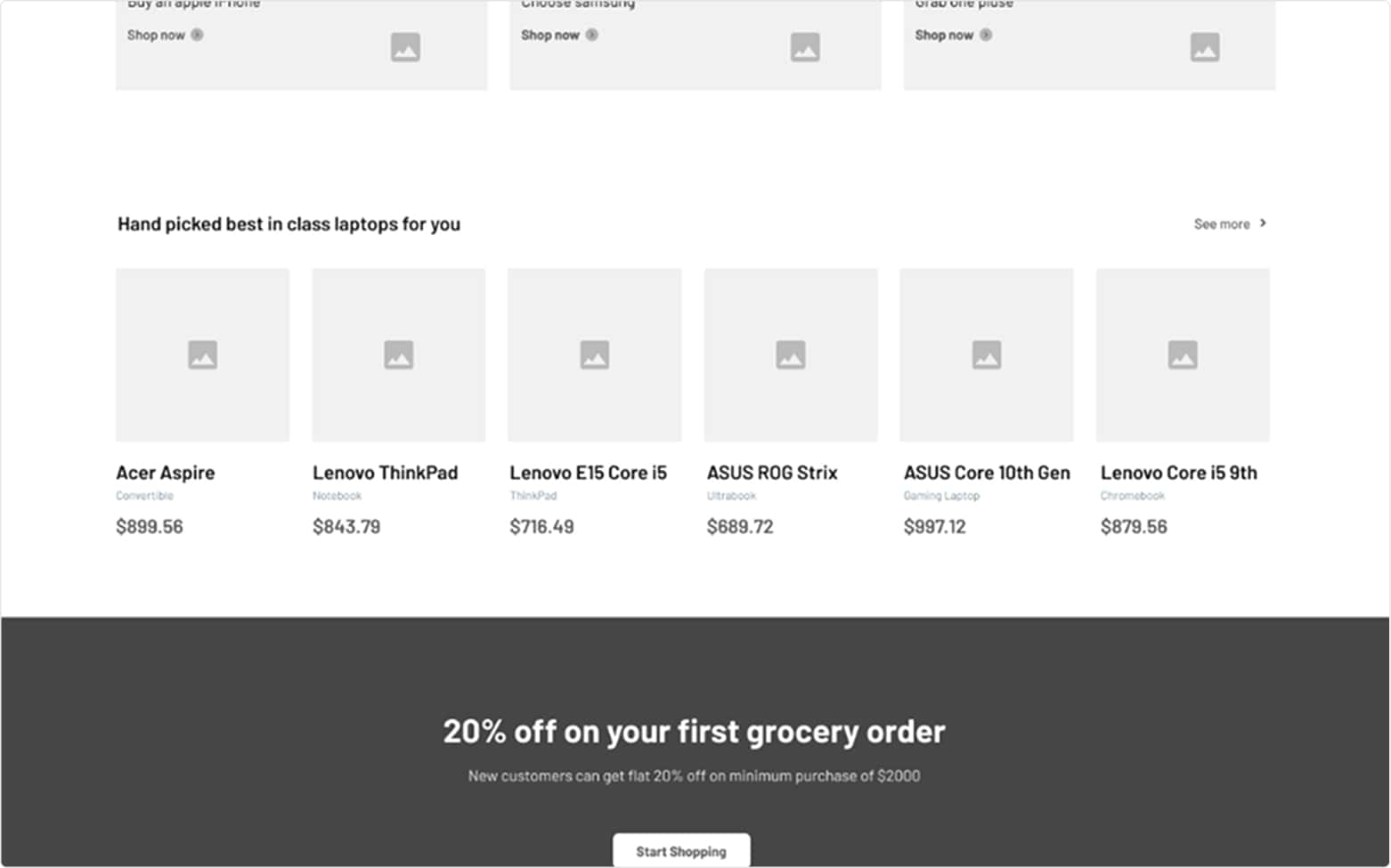Click the $689.72 price under ASUS ROG Strix
This screenshot has height=868, width=1391.
(740, 527)
